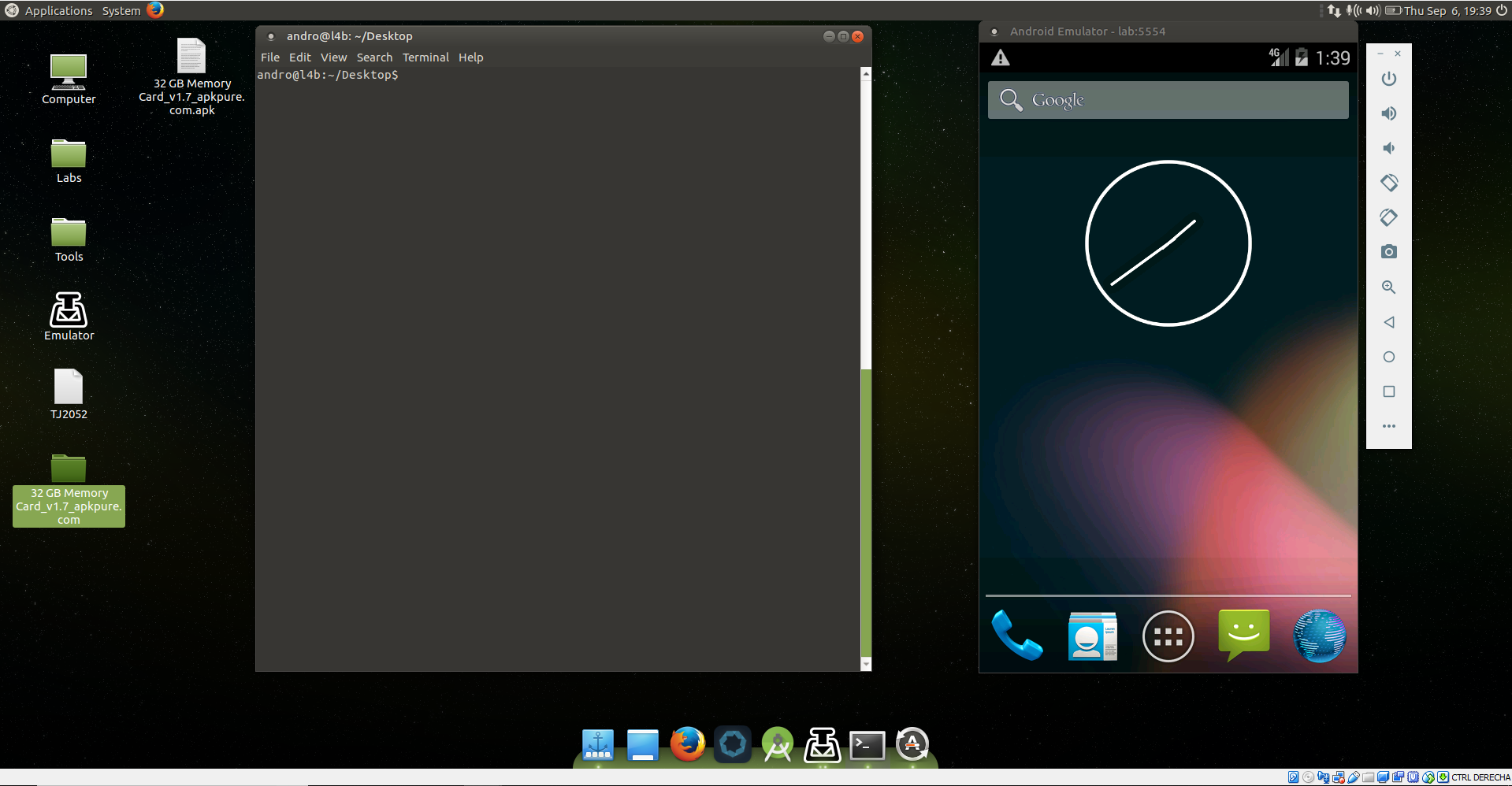Click the emulator zoom magnifier icon
This screenshot has height=786, width=1512.
[x=1388, y=287]
